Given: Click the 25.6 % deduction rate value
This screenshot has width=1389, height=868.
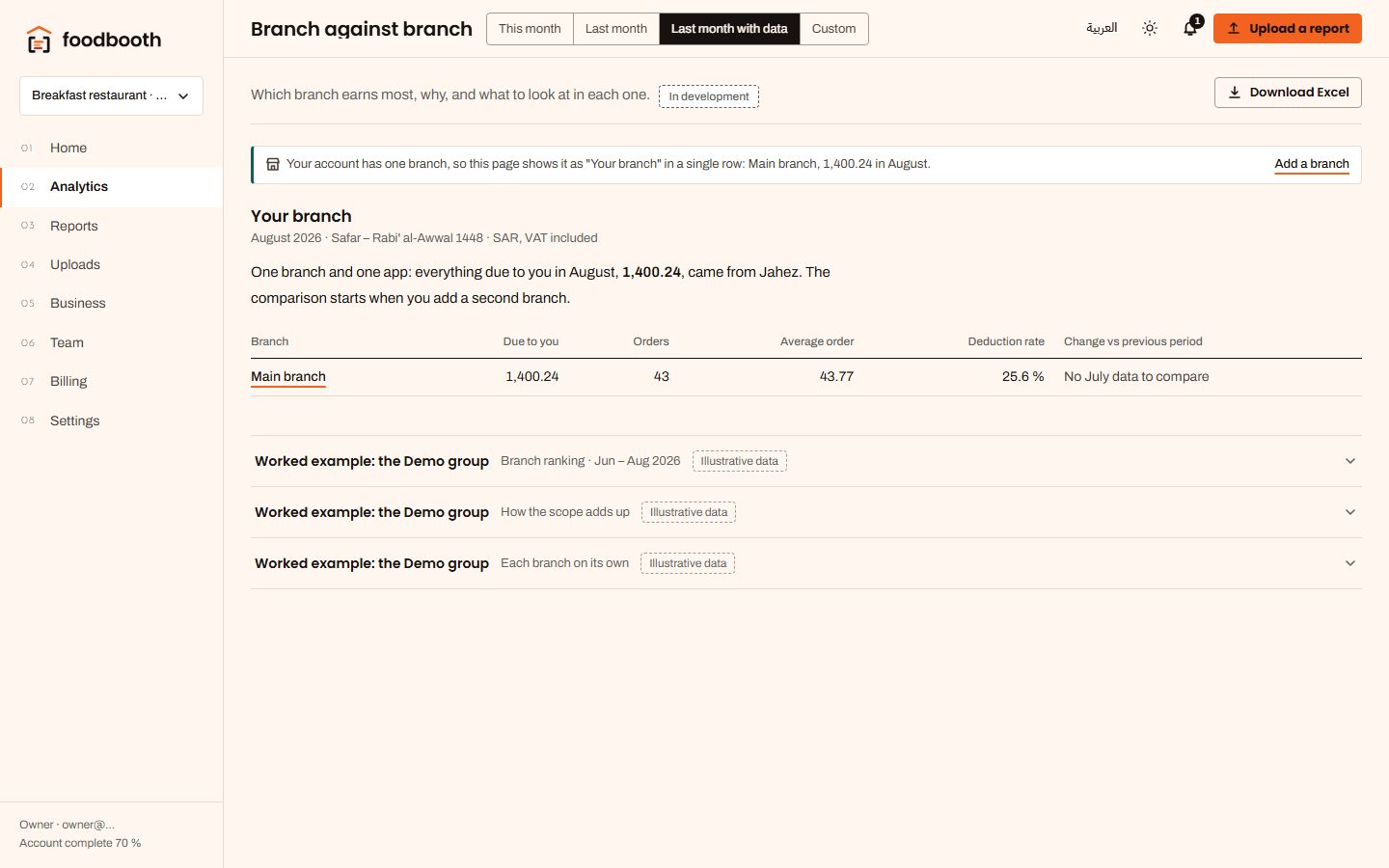Looking at the screenshot, I should (1022, 377).
